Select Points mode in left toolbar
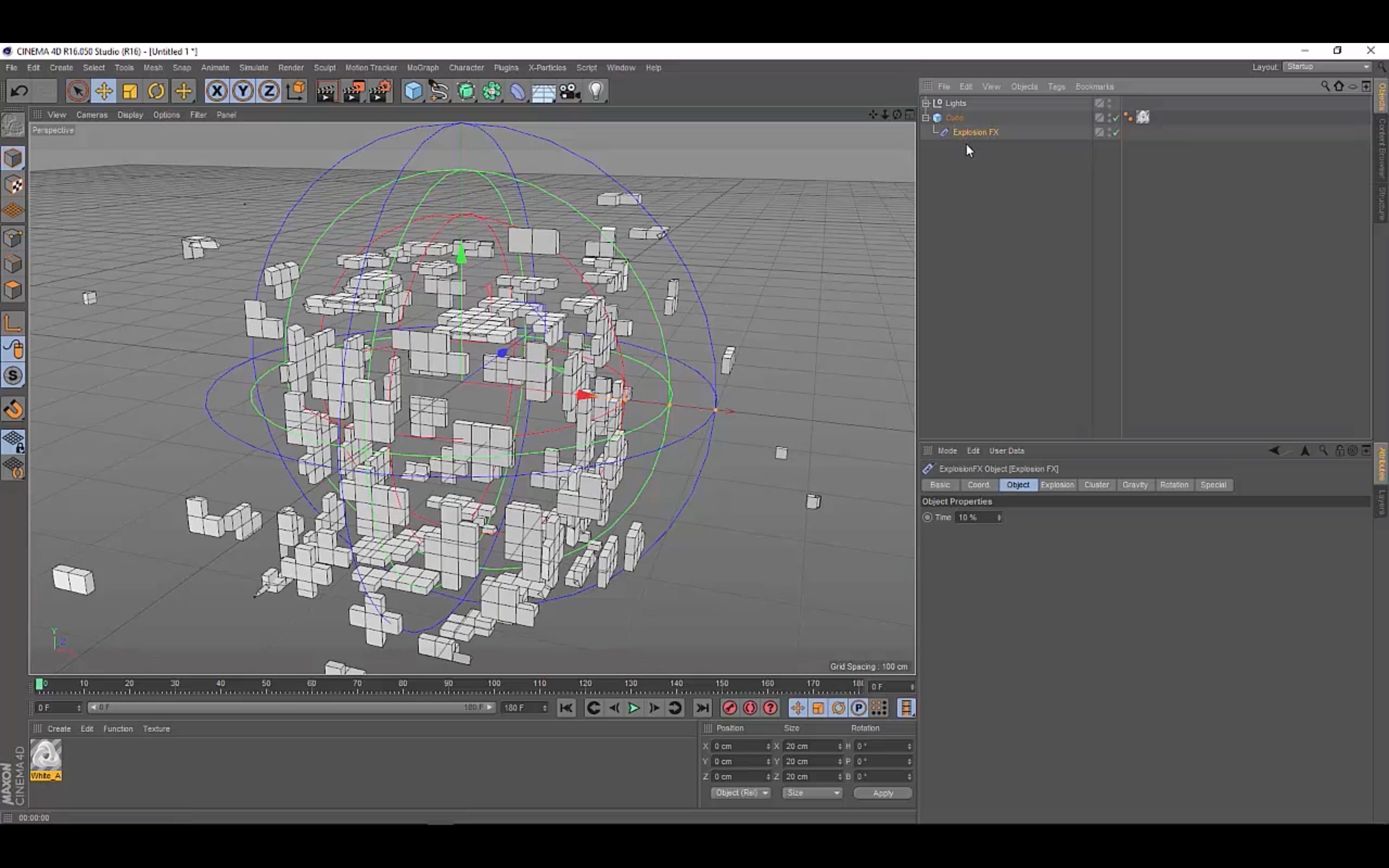This screenshot has width=1389, height=868. tap(13, 238)
